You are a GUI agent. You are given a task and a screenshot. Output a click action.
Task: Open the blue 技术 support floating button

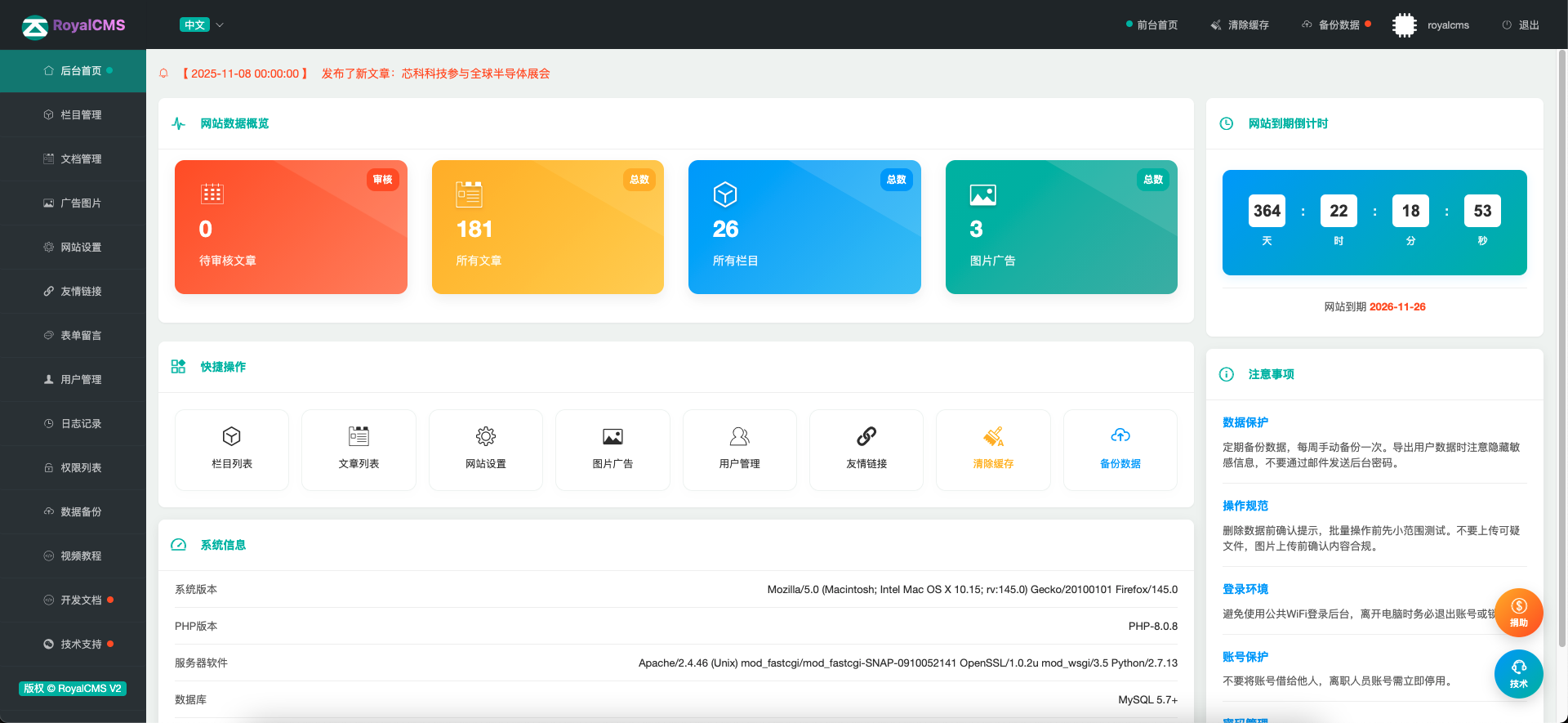pos(1518,674)
